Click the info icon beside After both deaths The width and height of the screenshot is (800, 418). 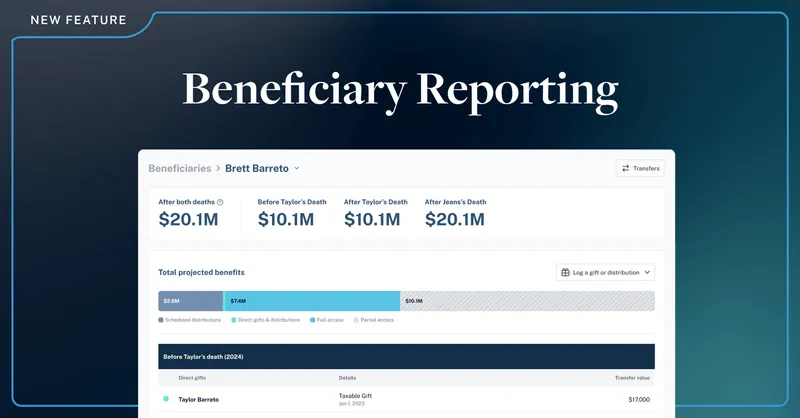220,202
